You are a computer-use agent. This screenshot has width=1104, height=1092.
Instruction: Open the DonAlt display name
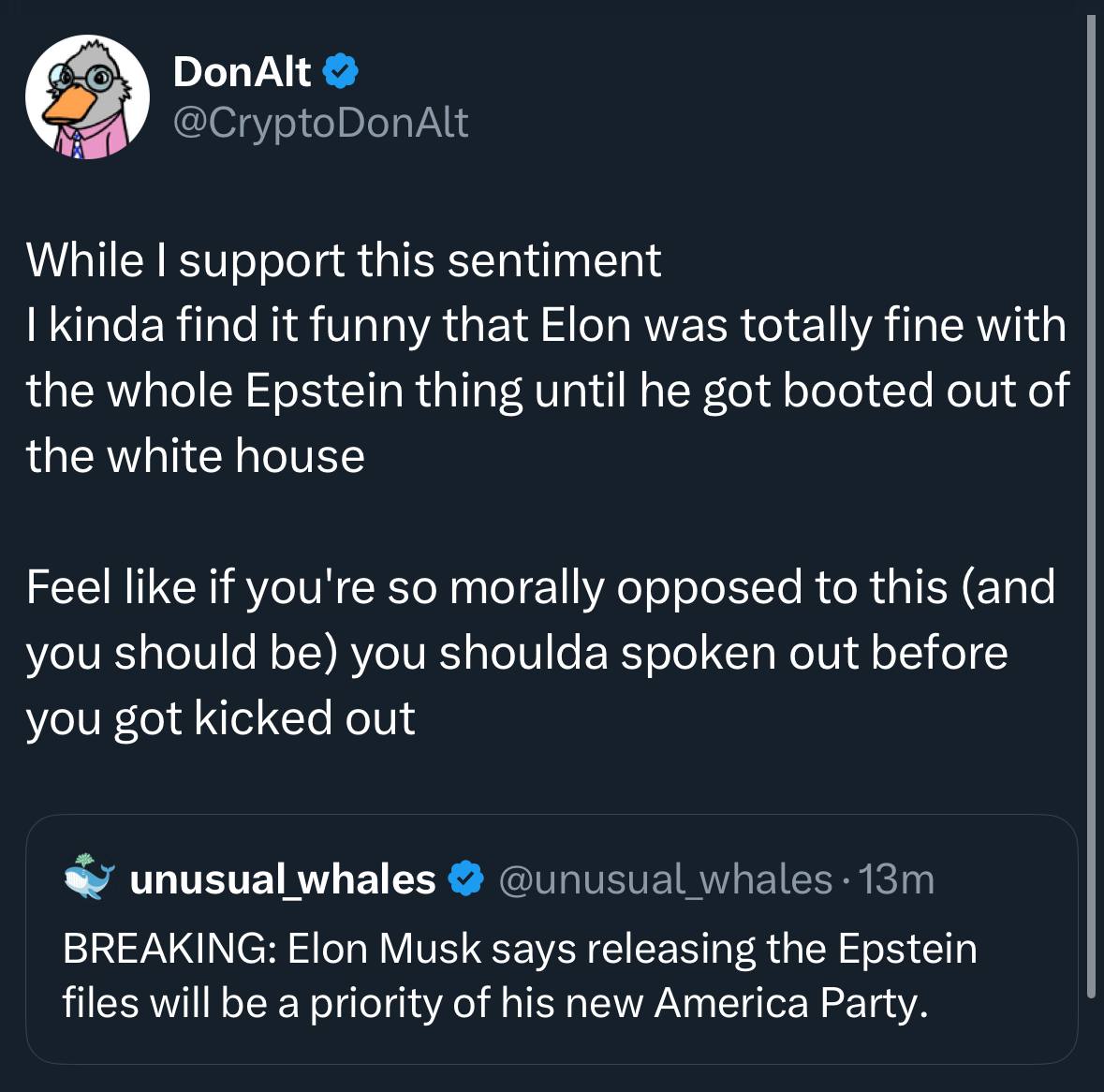[242, 71]
